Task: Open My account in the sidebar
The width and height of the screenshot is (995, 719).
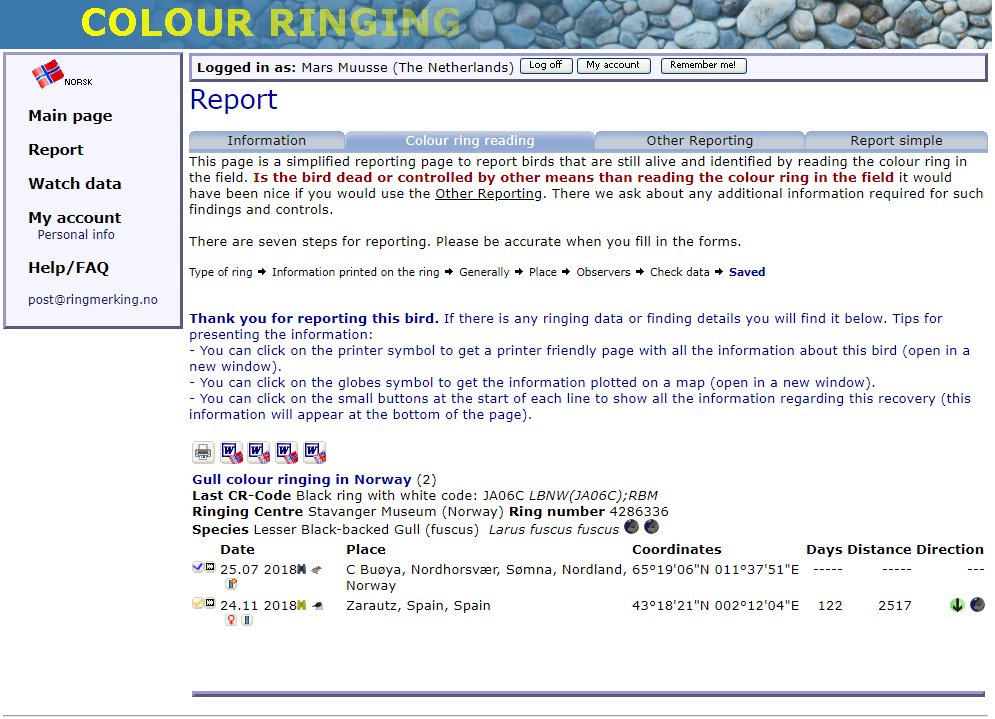Action: tap(74, 218)
